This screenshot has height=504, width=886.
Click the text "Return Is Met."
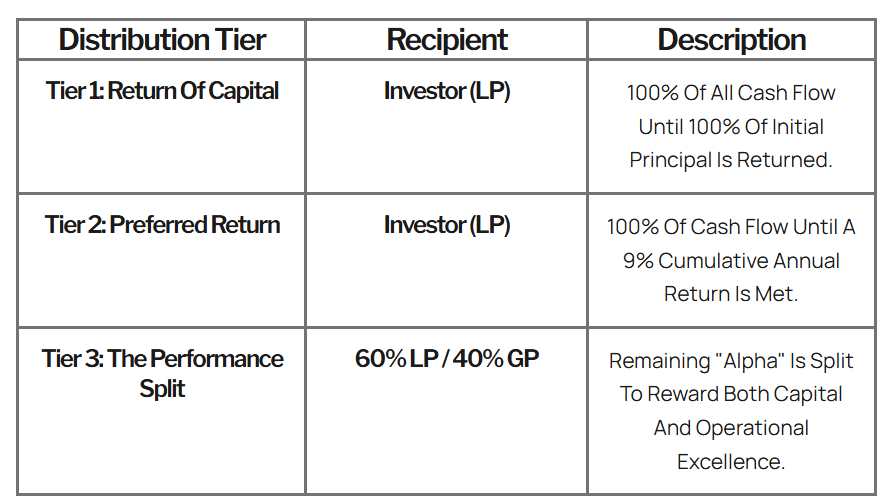click(x=731, y=294)
